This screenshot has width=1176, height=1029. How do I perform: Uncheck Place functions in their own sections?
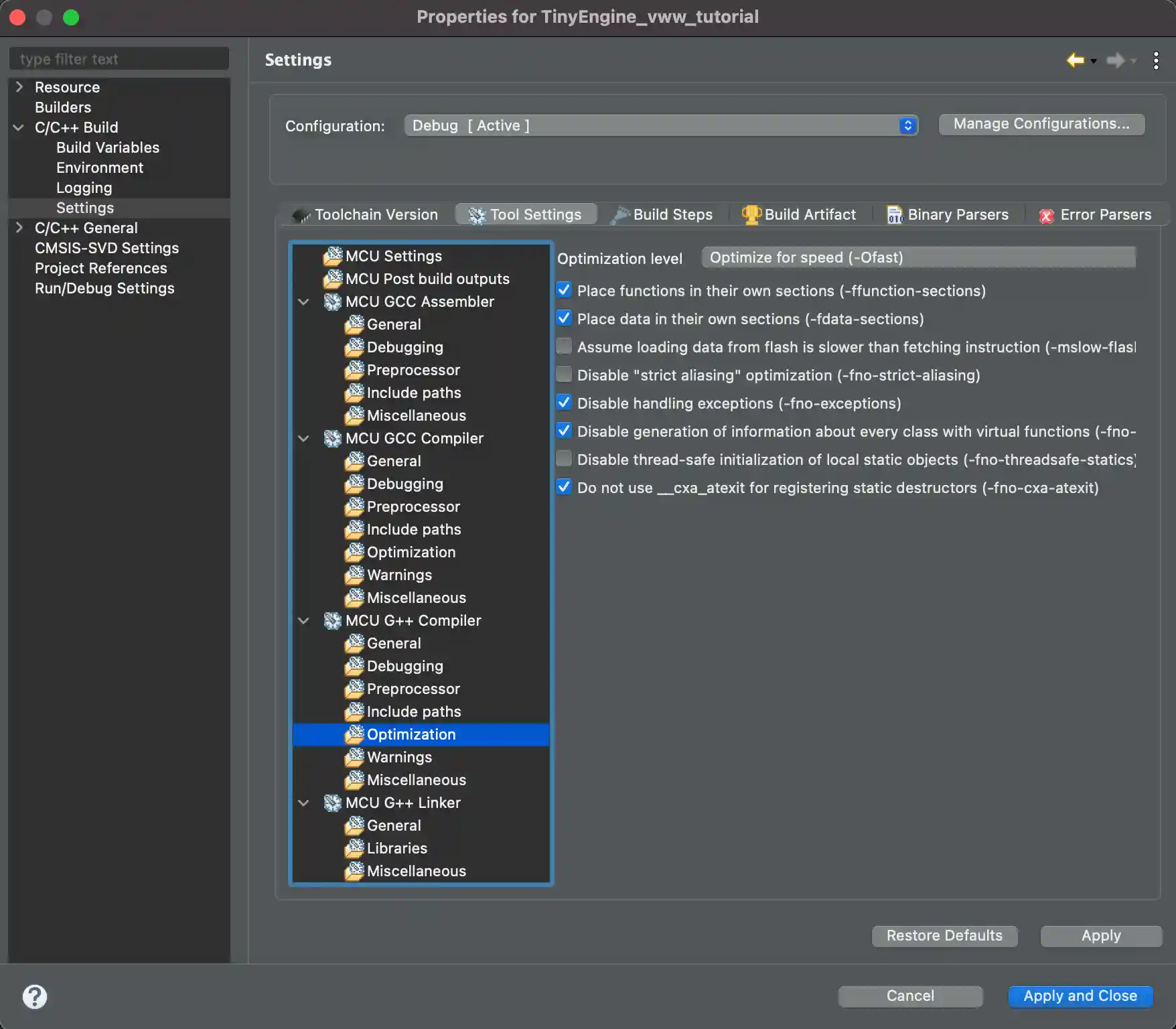[564, 289]
